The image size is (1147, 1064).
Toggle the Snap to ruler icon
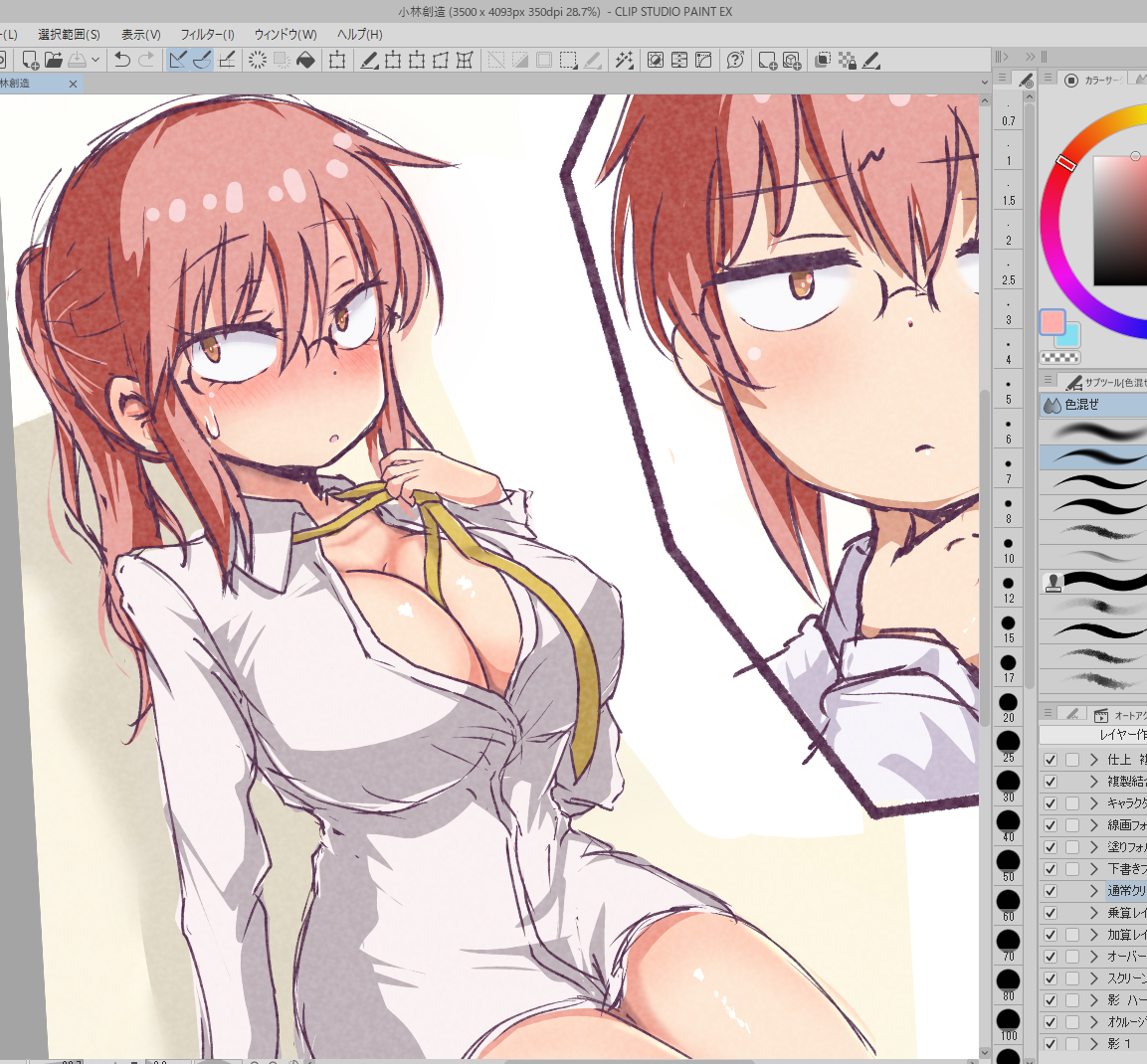(x=178, y=60)
